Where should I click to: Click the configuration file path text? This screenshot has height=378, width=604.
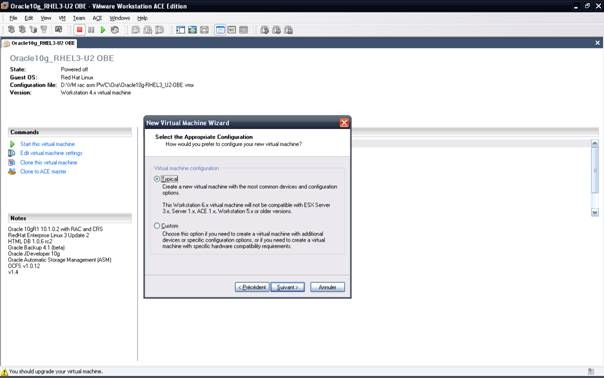(127, 85)
